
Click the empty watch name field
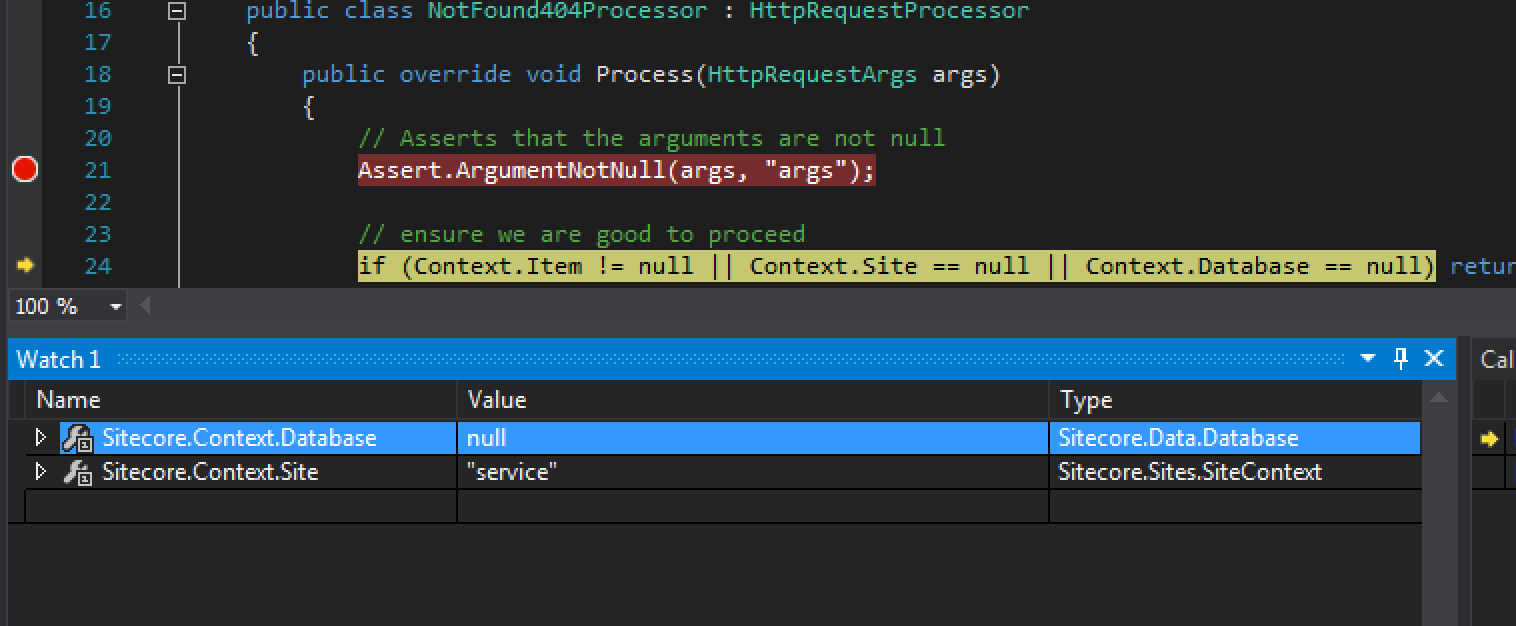[240, 506]
